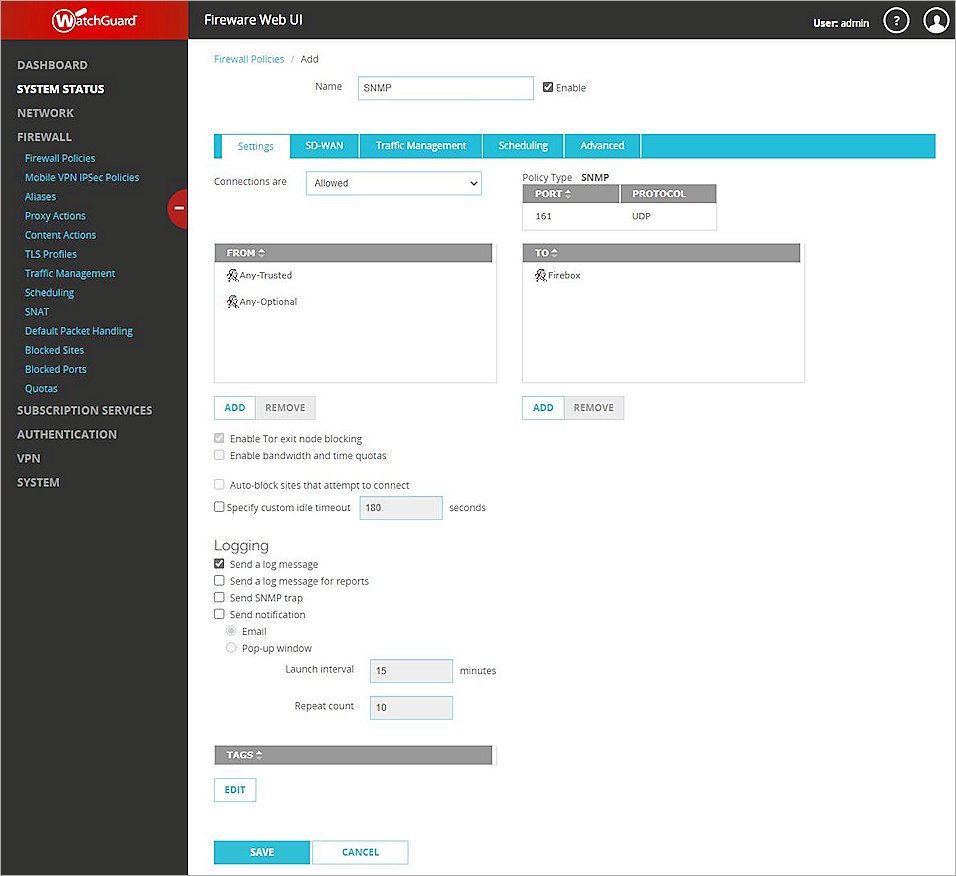Enable Send SNMP trap checkbox
This screenshot has width=956, height=876.
coord(220,598)
